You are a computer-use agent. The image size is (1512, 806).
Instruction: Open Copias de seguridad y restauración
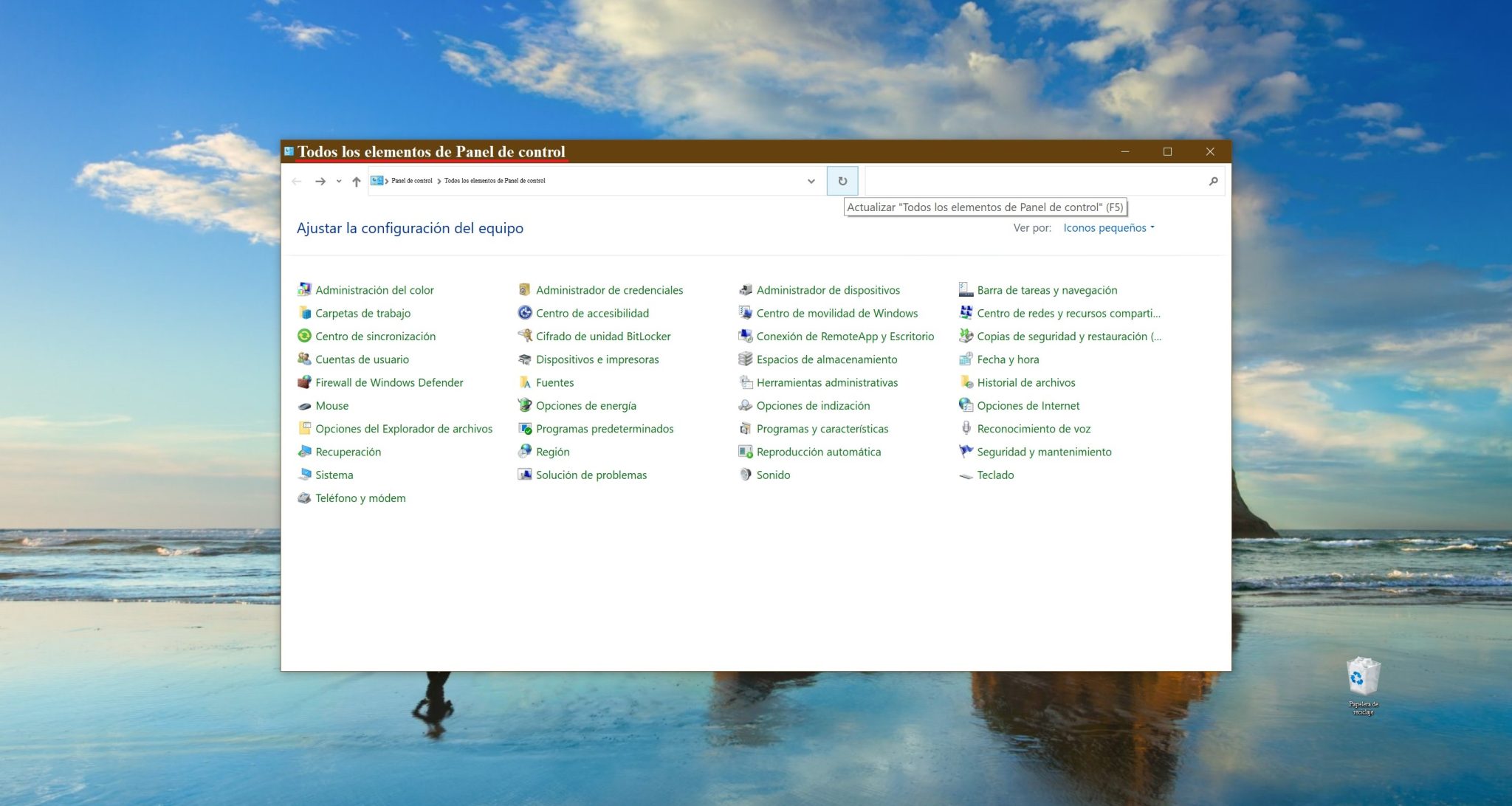(x=1069, y=336)
